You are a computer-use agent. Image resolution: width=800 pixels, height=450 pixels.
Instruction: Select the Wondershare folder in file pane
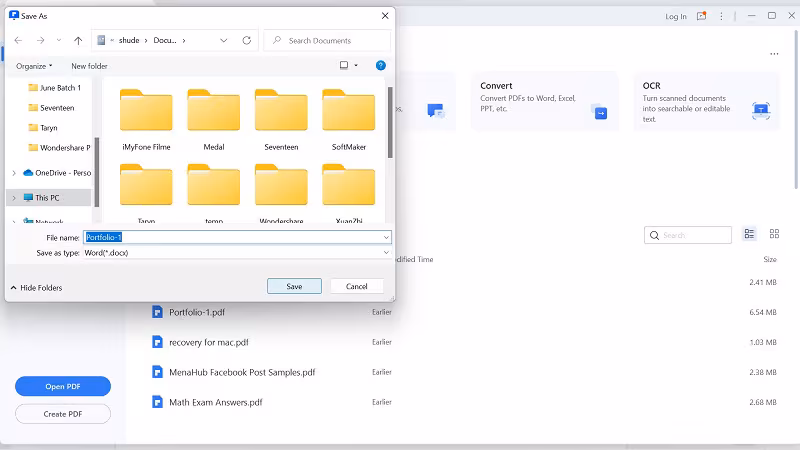coord(281,193)
